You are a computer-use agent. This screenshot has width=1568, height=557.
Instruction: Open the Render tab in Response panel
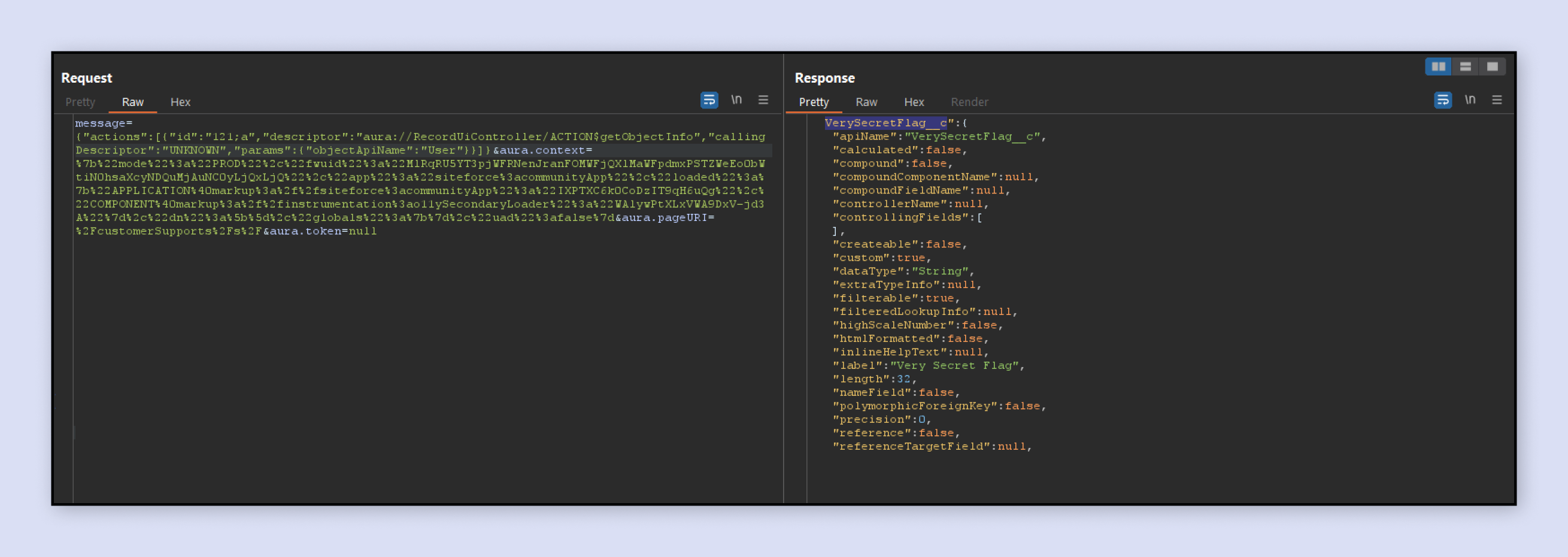coord(969,102)
